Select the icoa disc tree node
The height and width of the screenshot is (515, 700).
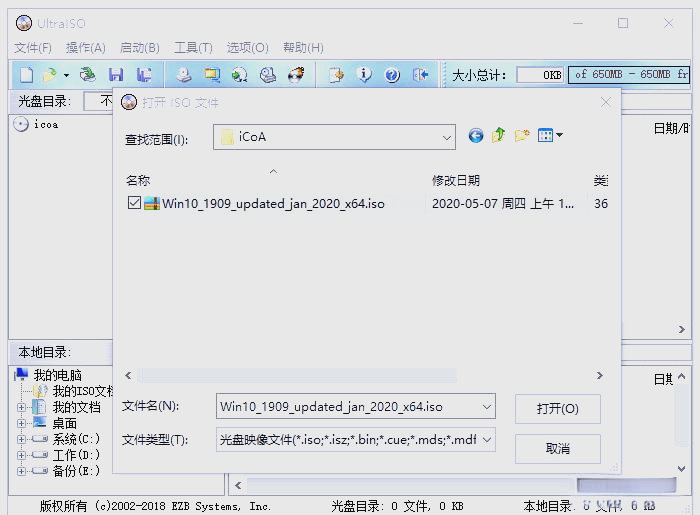click(x=46, y=125)
